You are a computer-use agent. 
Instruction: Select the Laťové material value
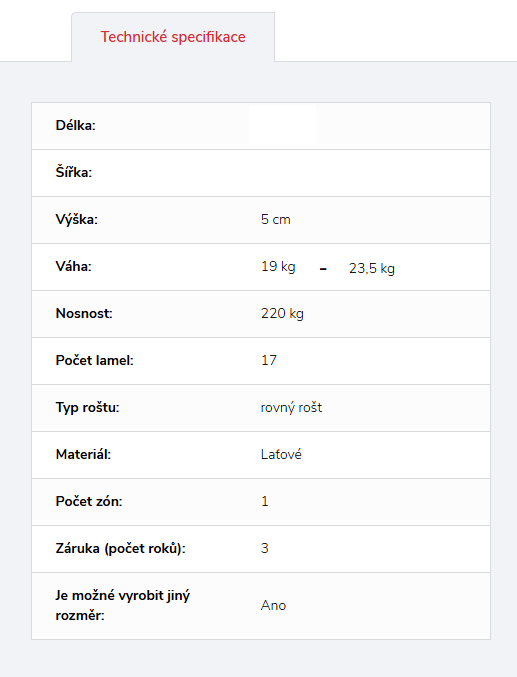pyautogui.click(x=281, y=455)
